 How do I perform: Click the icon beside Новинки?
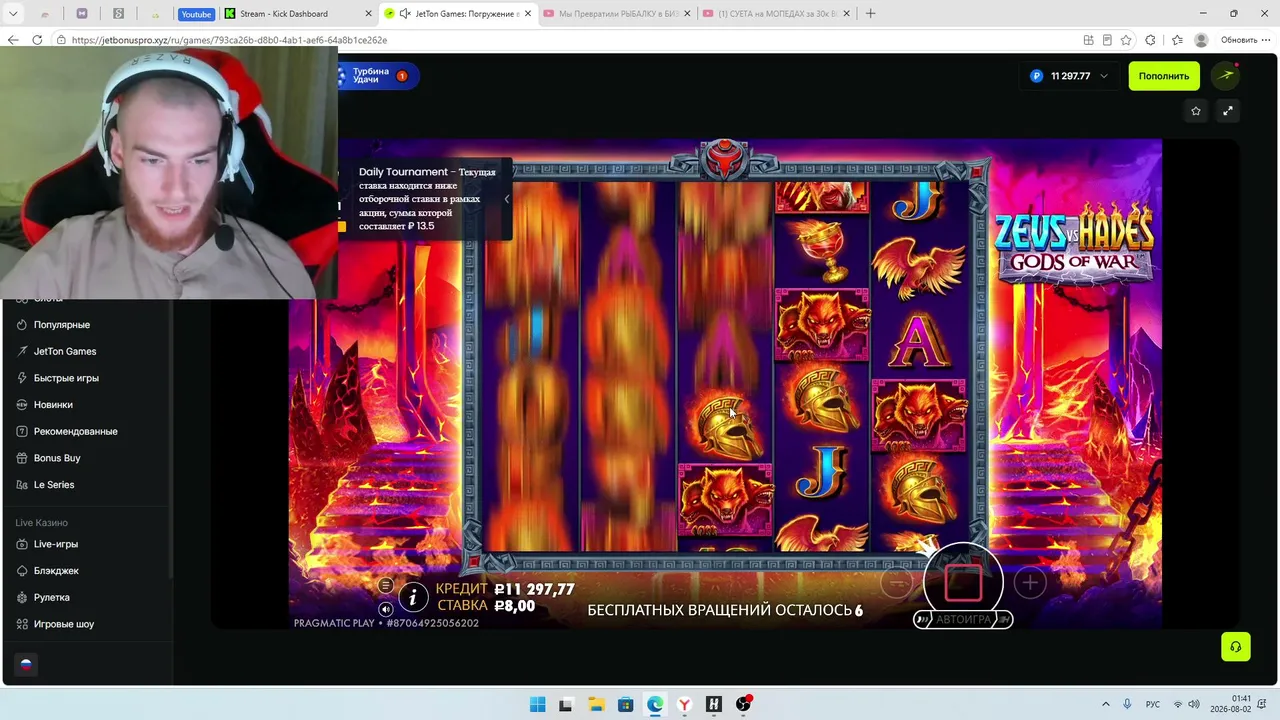(x=23, y=405)
